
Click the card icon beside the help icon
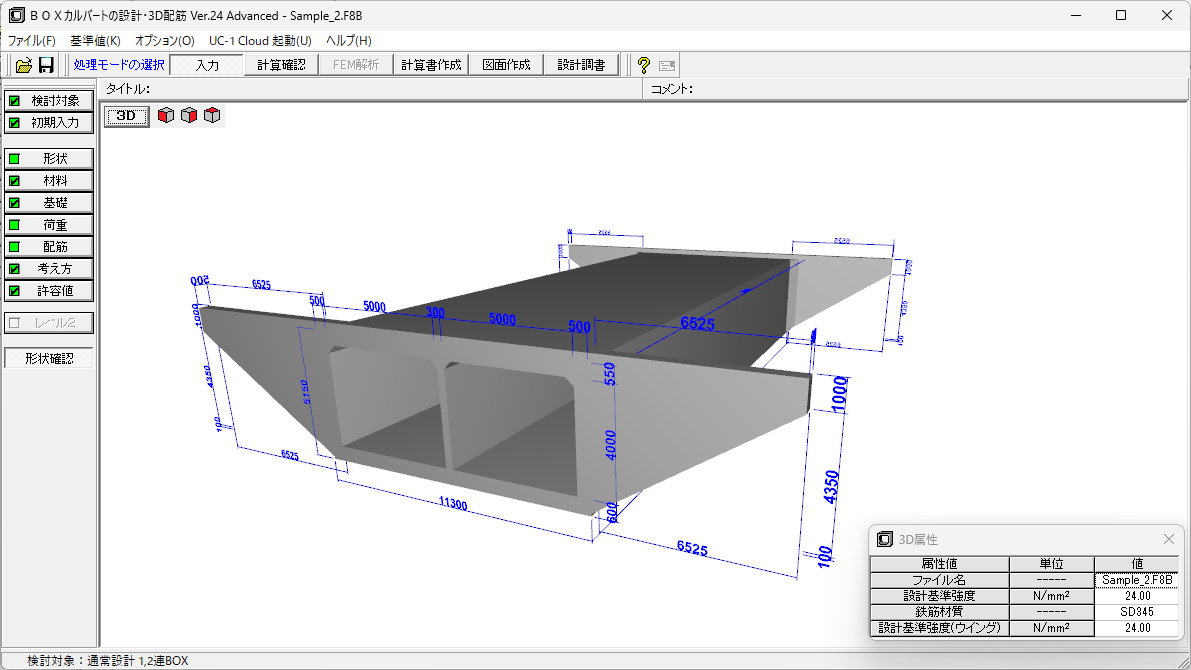coord(667,65)
